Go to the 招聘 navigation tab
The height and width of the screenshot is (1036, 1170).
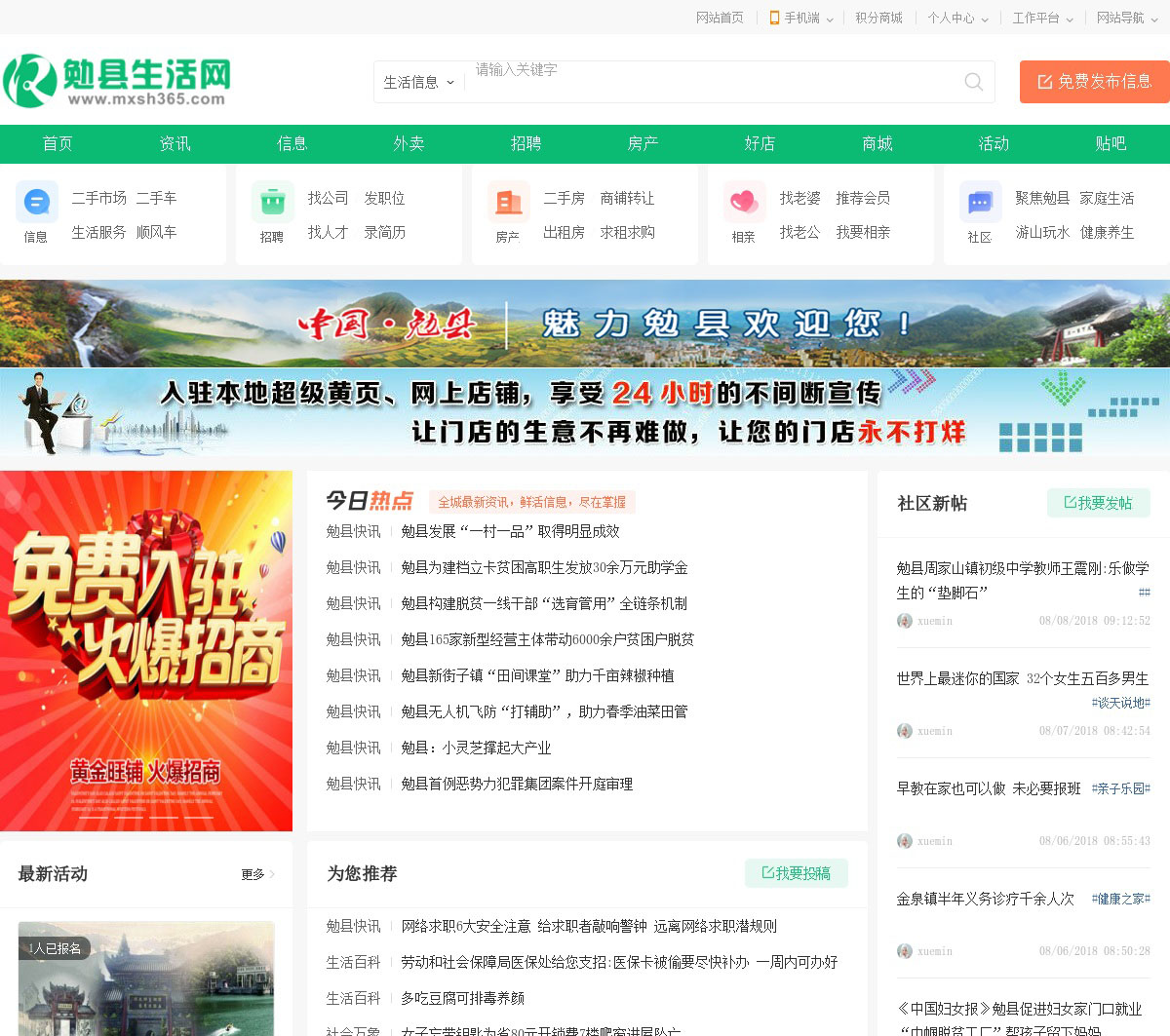tap(526, 143)
